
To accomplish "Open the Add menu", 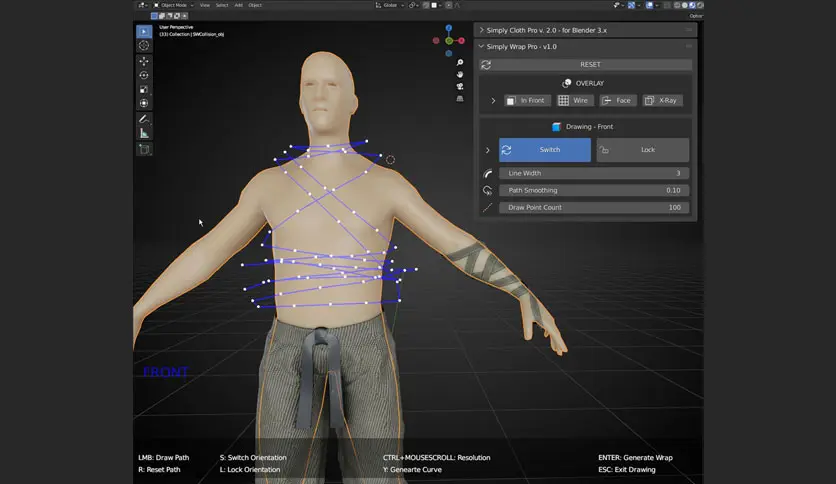I will click(238, 5).
